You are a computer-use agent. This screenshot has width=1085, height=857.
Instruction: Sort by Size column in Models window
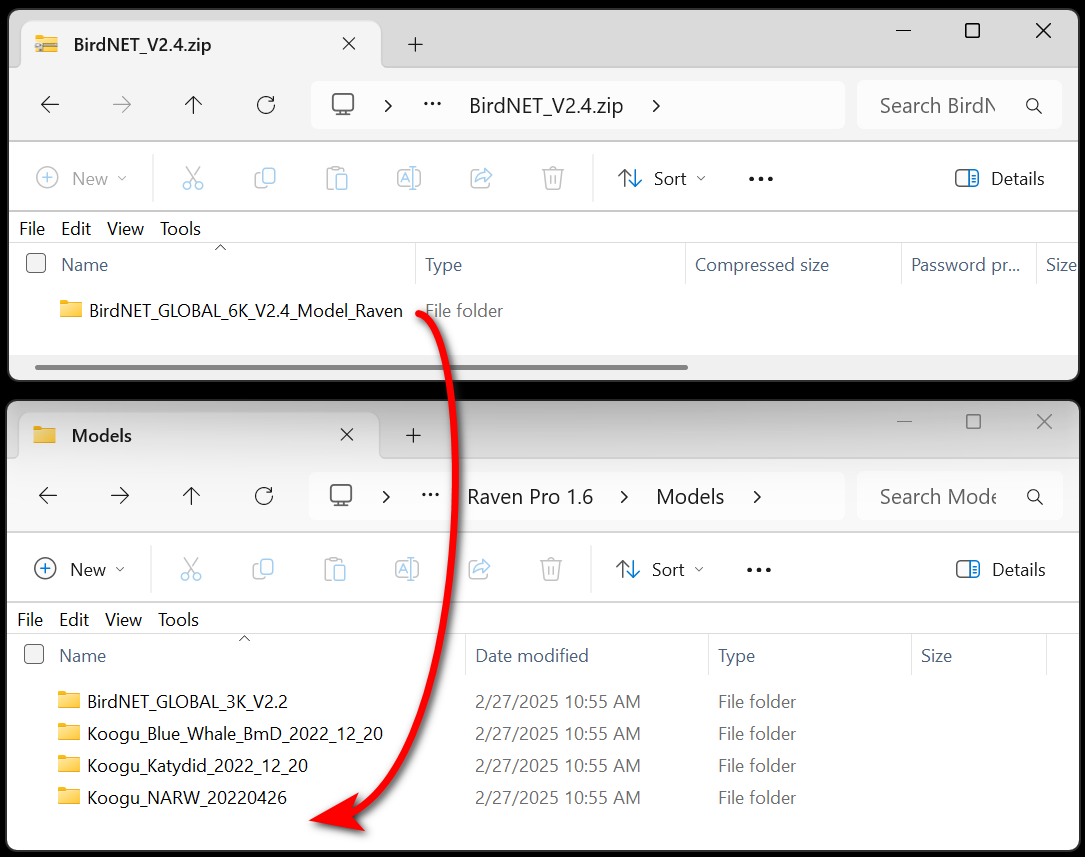pos(936,655)
